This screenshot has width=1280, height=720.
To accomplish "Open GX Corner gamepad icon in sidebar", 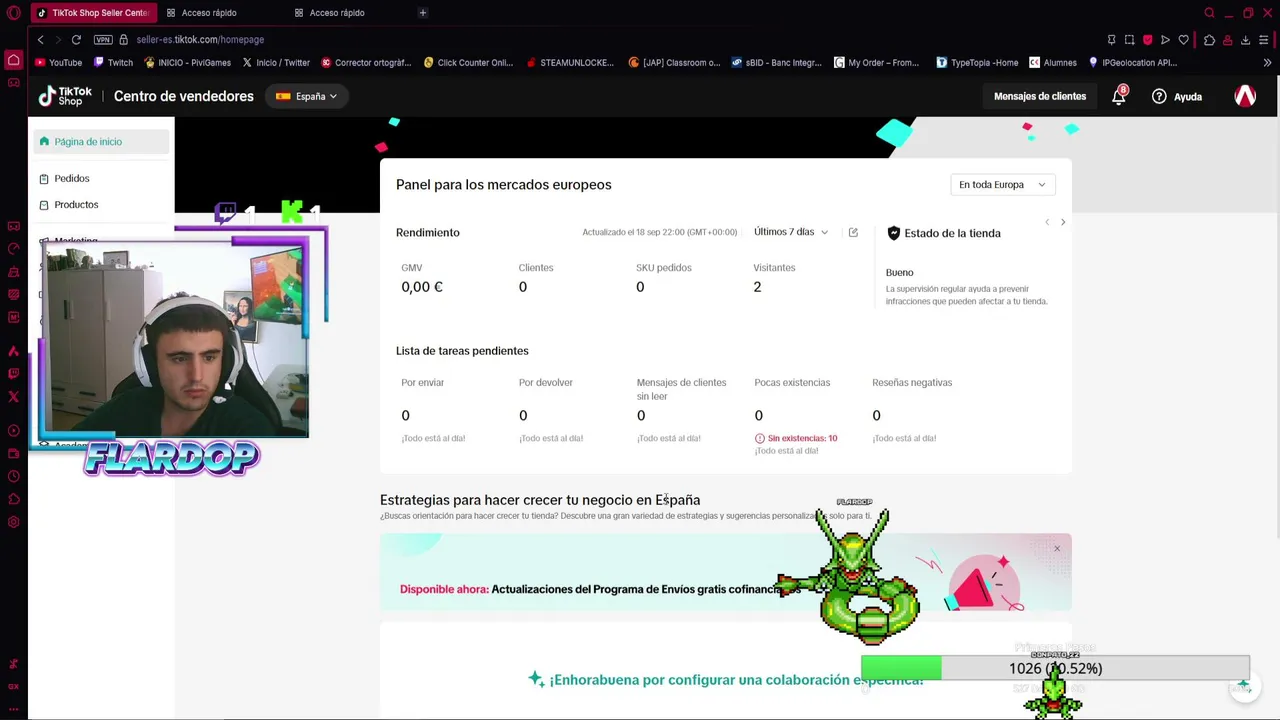I will pos(13,82).
